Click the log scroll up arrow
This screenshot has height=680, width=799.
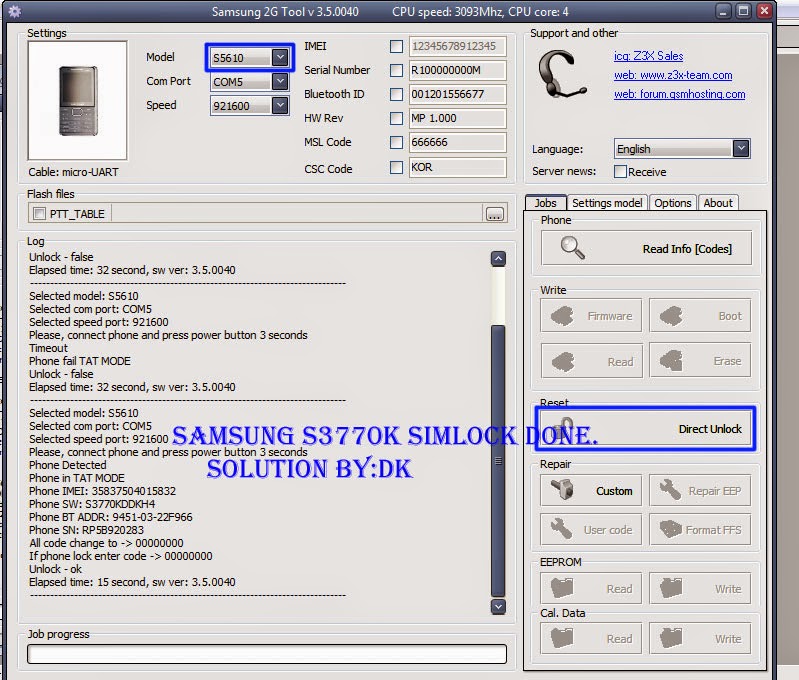(498, 259)
